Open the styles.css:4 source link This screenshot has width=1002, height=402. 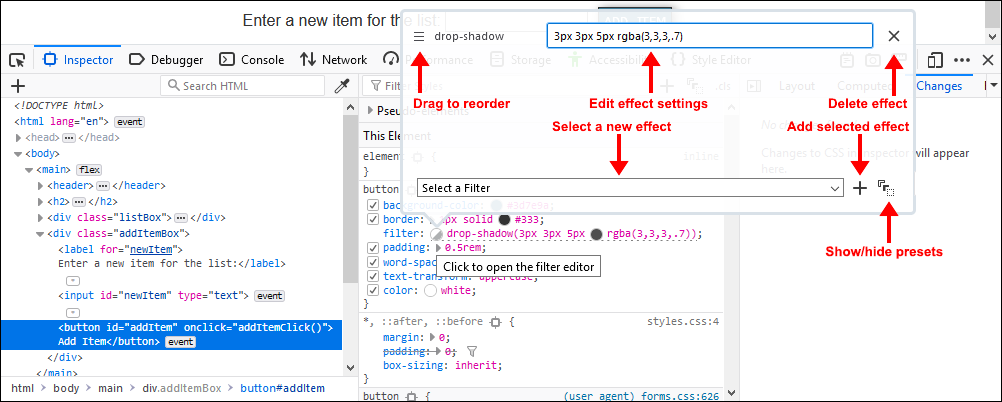(682, 322)
